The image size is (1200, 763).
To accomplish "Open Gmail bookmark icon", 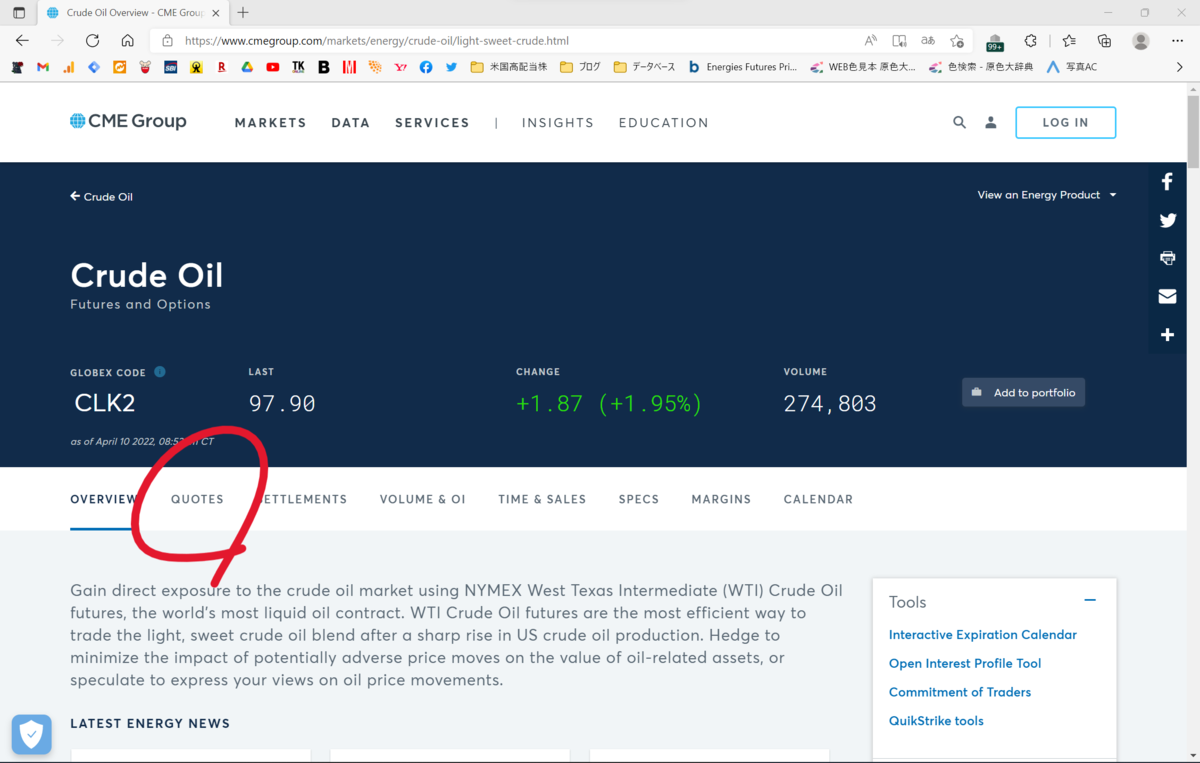I will point(43,67).
